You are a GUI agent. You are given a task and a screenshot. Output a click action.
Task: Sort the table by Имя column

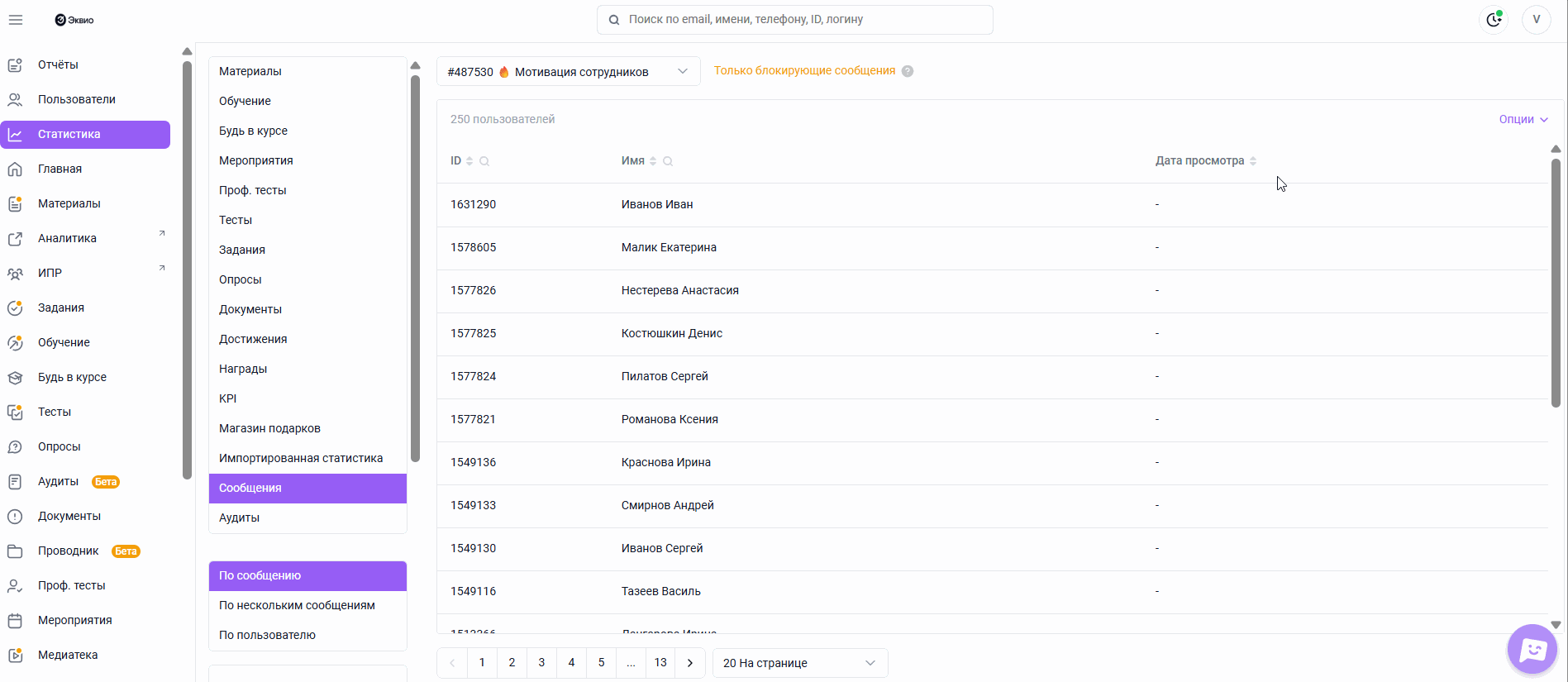[x=653, y=161]
